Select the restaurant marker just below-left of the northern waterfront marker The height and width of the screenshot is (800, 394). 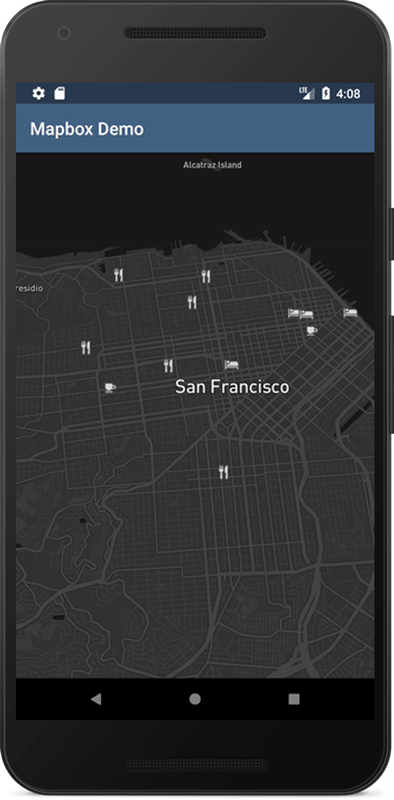192,302
